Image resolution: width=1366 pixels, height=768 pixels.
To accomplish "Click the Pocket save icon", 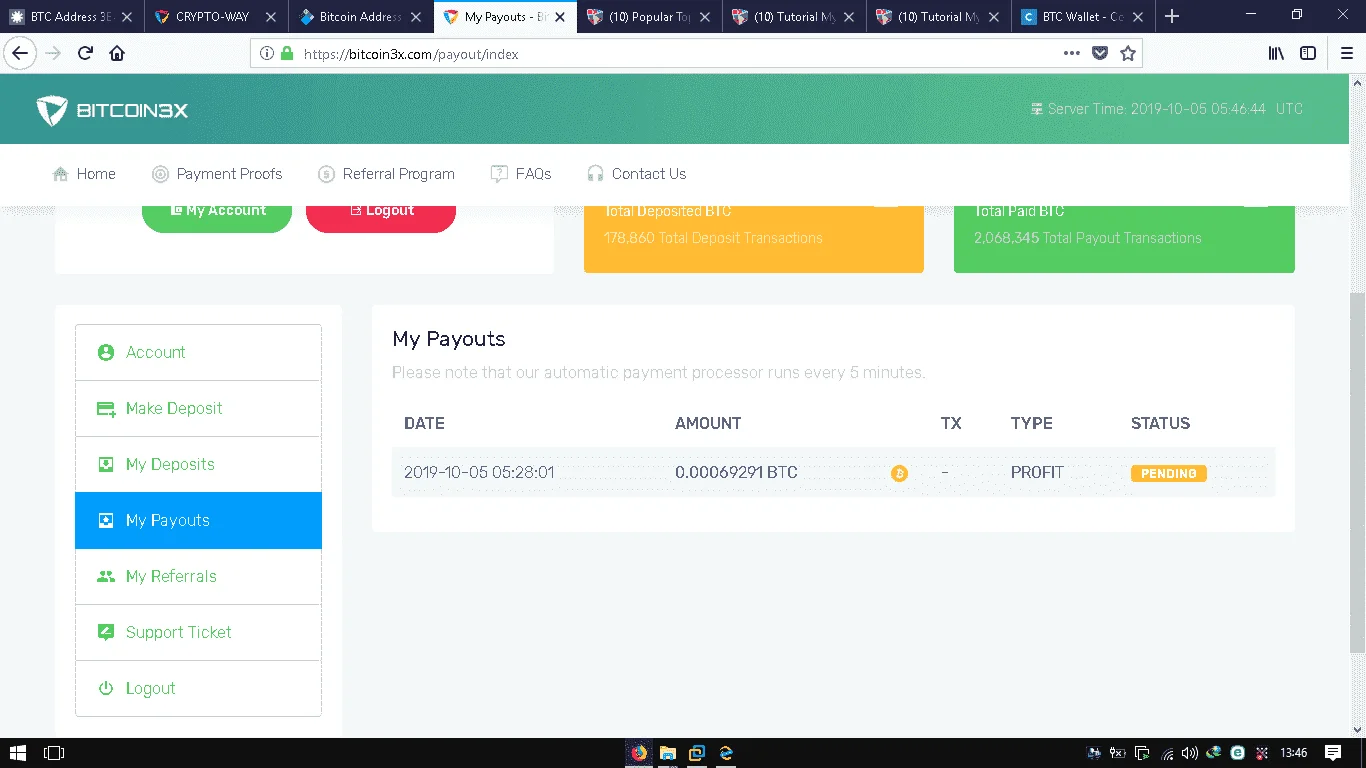I will (1100, 54).
